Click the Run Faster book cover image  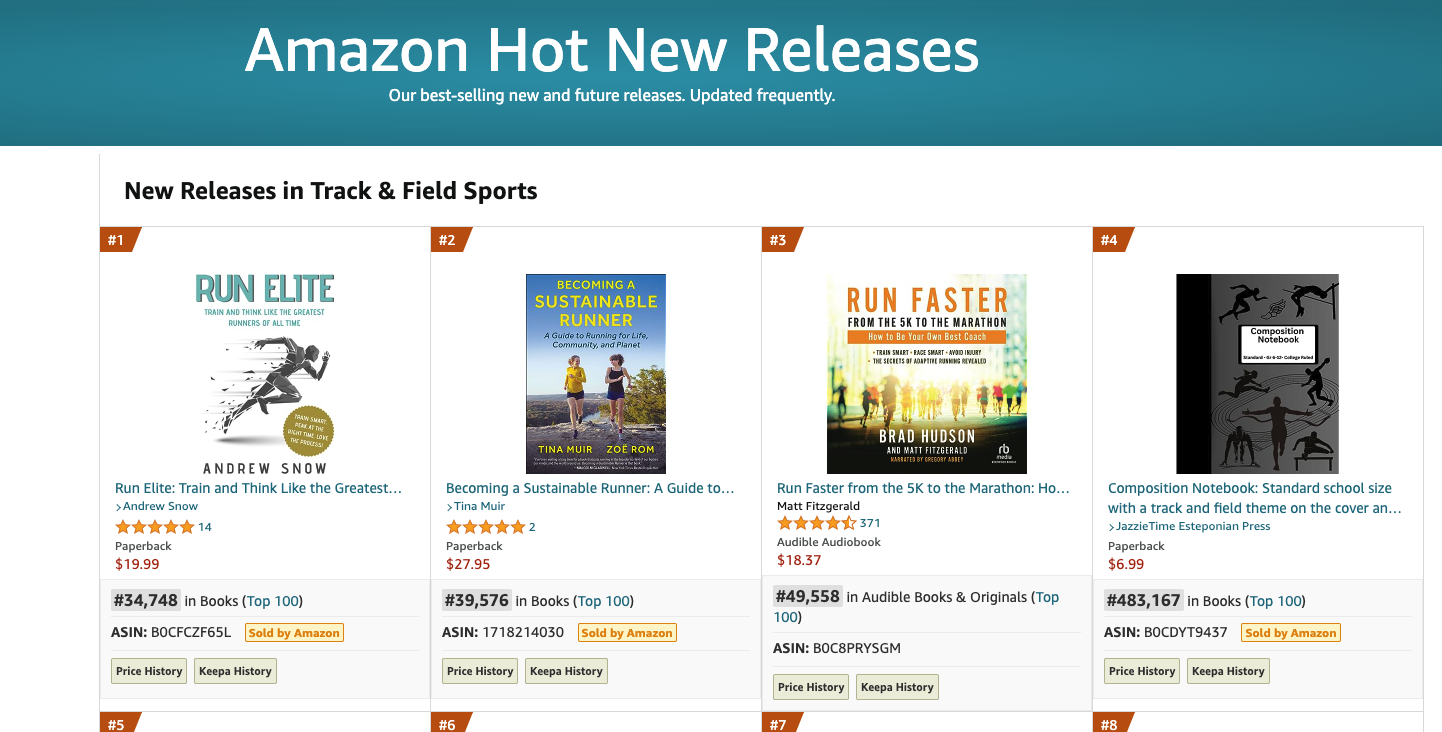pos(926,373)
